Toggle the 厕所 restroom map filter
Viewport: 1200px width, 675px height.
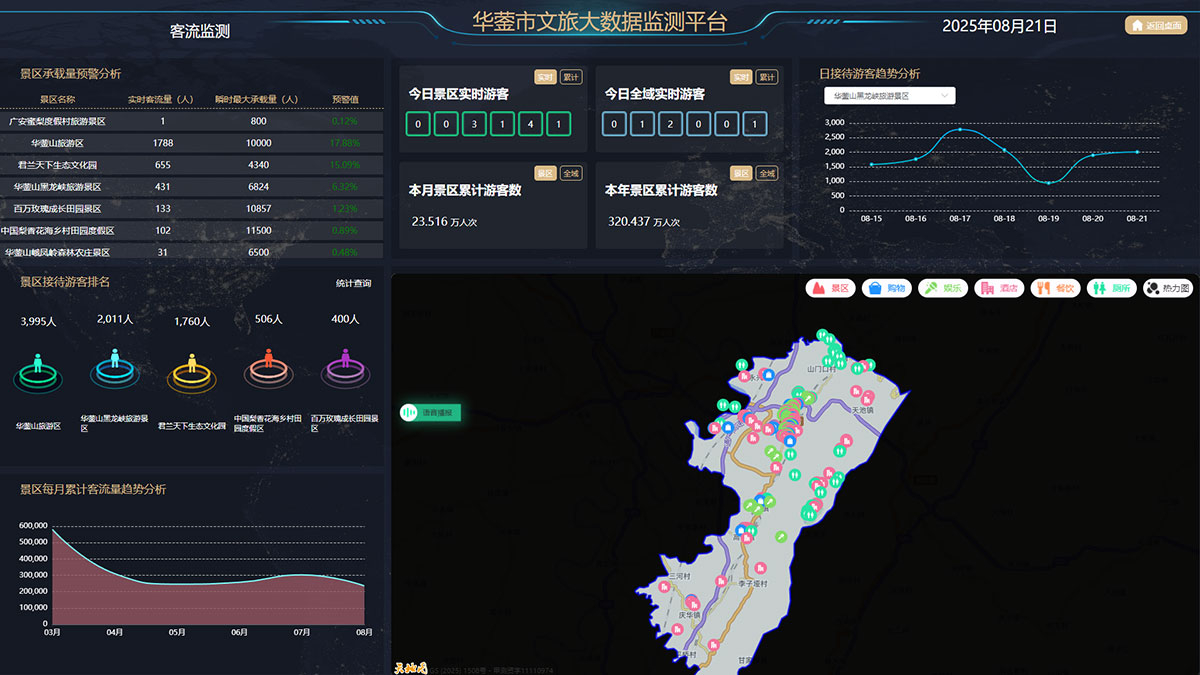point(1111,288)
